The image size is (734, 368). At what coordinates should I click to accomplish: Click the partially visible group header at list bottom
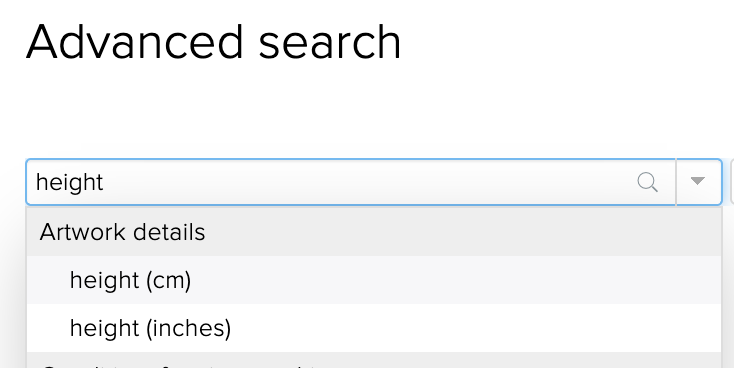click(374, 361)
